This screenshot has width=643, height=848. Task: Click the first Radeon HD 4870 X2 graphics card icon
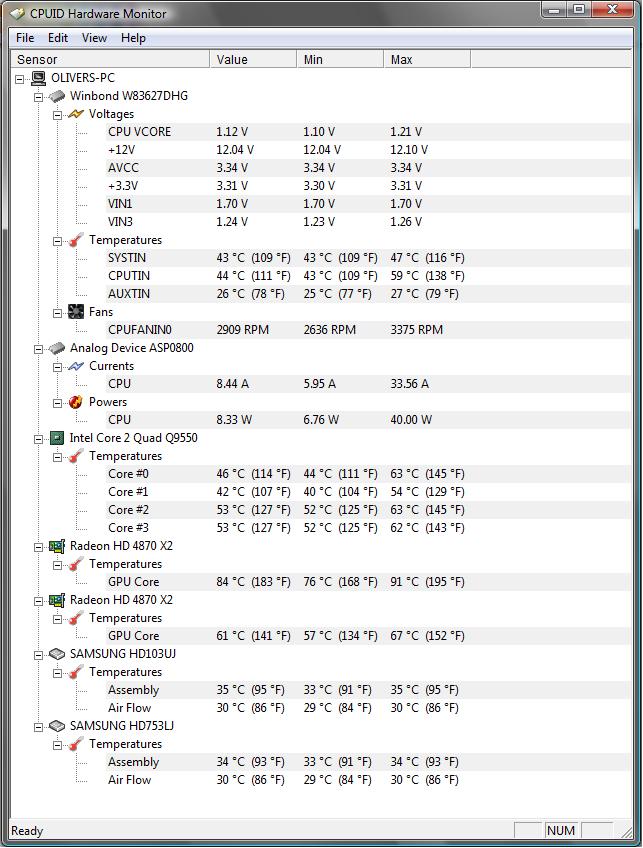click(x=57, y=546)
